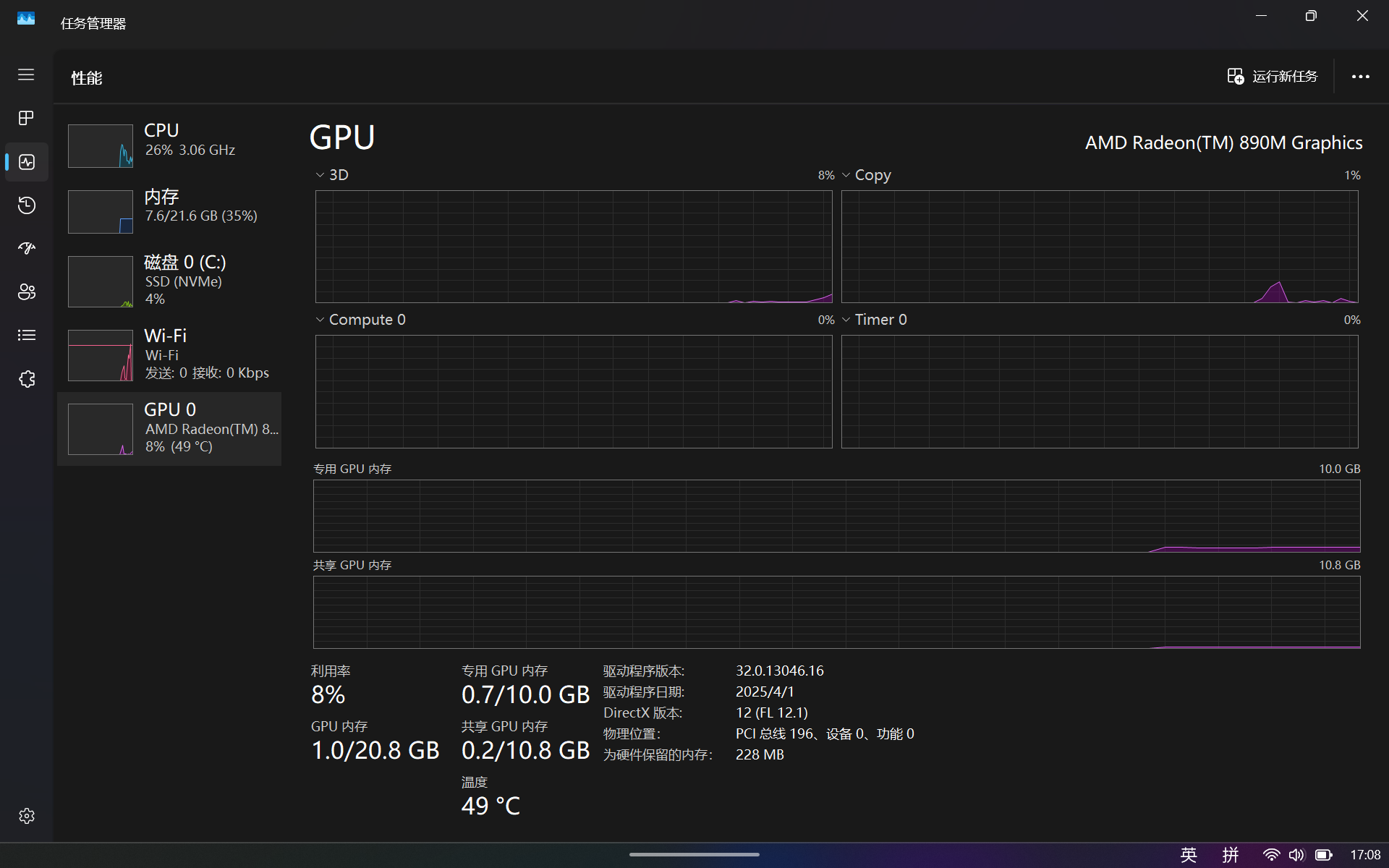This screenshot has width=1389, height=868.
Task: Select the Memory performance item
Action: click(169, 210)
